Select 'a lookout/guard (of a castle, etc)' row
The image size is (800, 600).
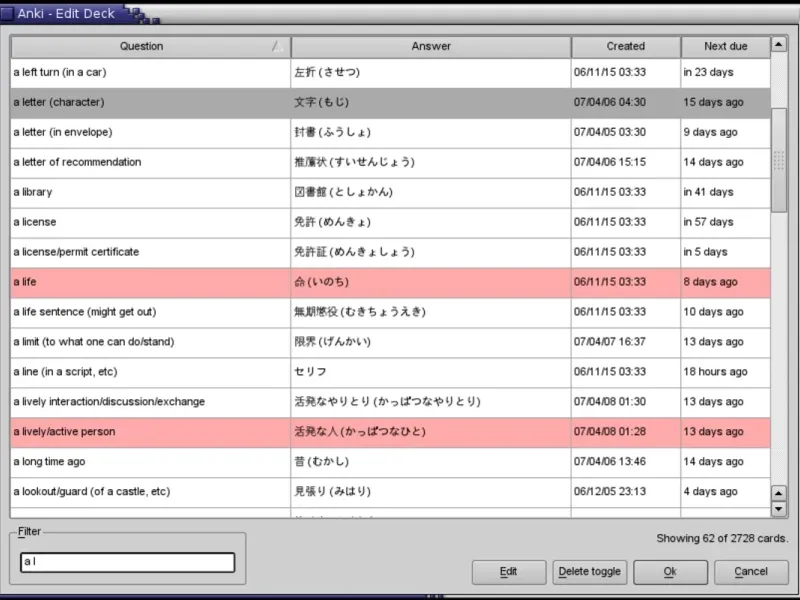(x=390, y=492)
